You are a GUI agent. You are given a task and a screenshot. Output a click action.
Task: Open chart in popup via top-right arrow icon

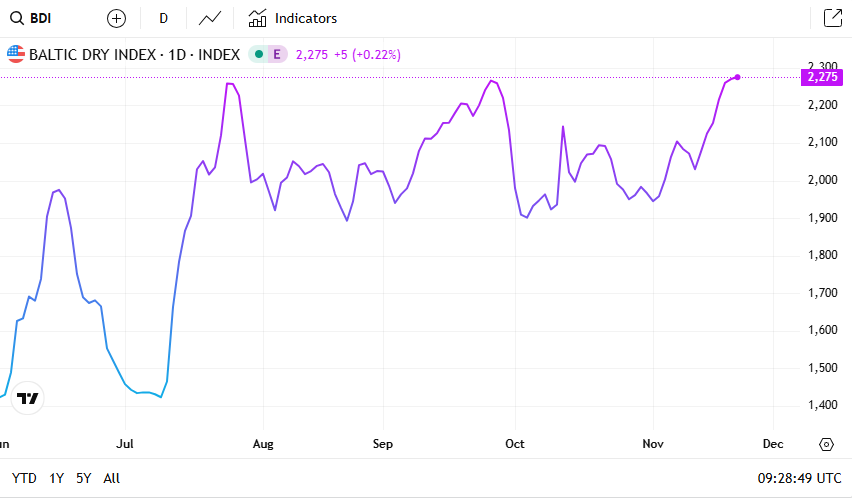(832, 18)
